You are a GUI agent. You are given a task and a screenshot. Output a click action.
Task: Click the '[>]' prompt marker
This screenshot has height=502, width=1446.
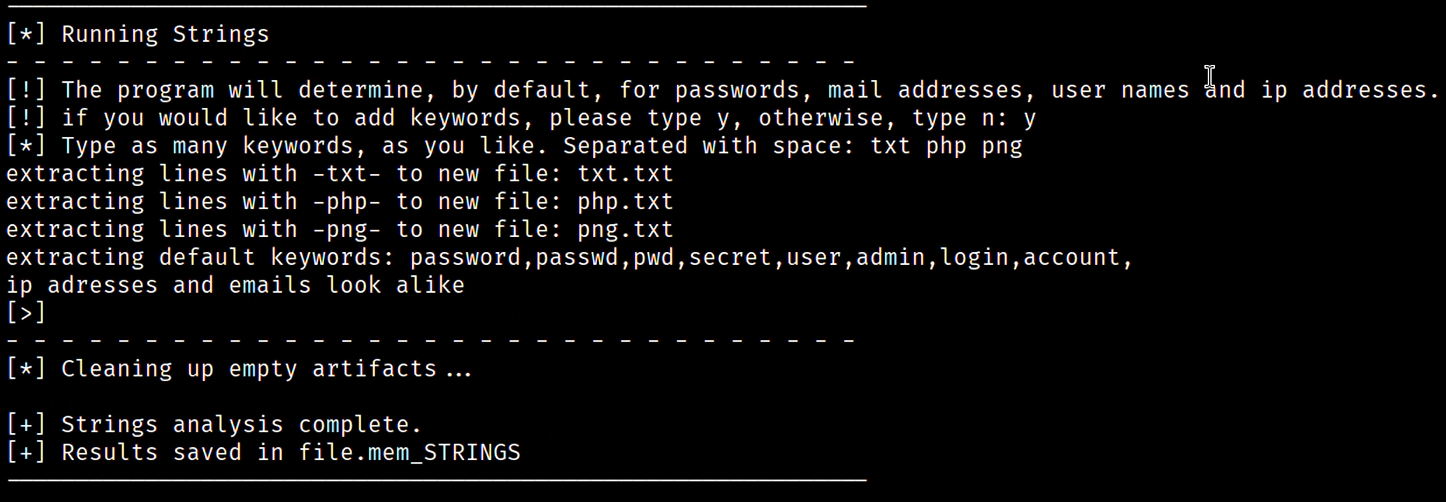(x=26, y=313)
